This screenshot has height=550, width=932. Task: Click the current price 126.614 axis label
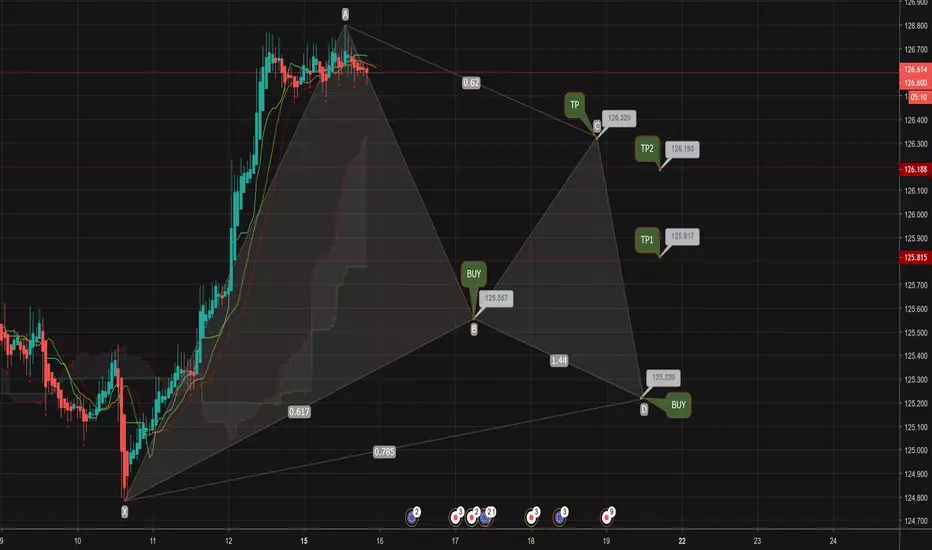(915, 70)
